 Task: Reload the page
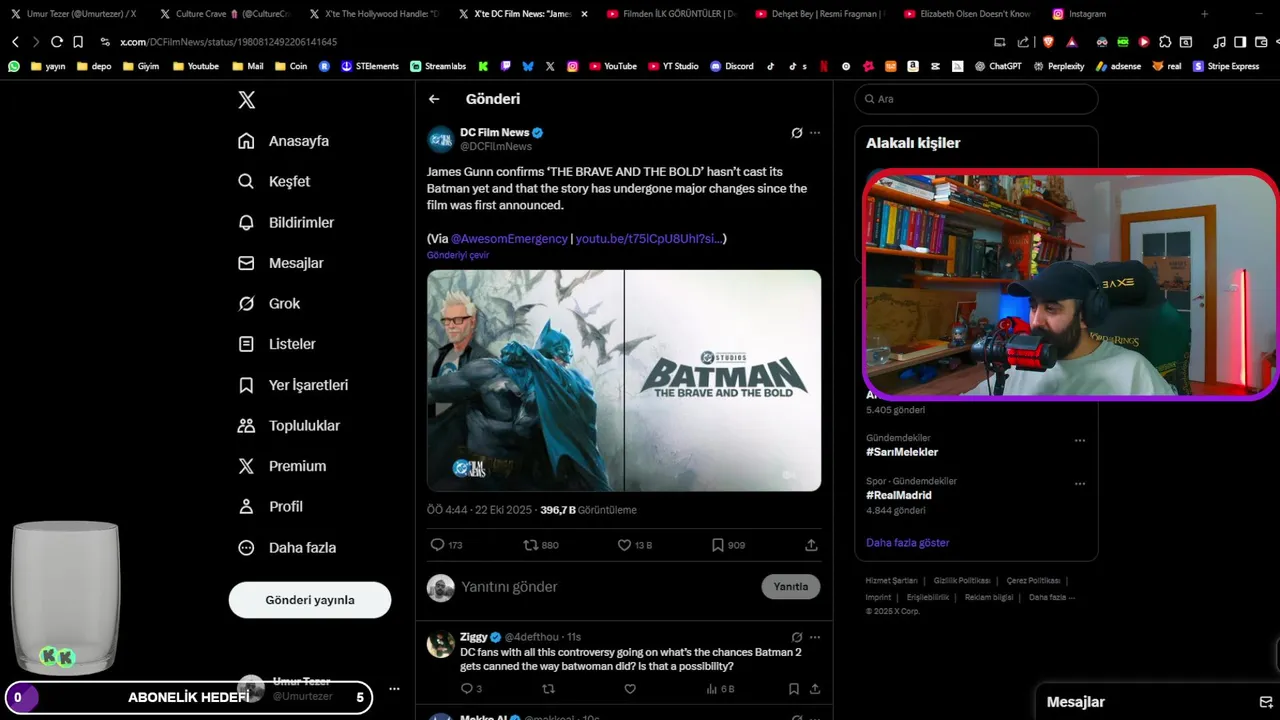(x=57, y=42)
